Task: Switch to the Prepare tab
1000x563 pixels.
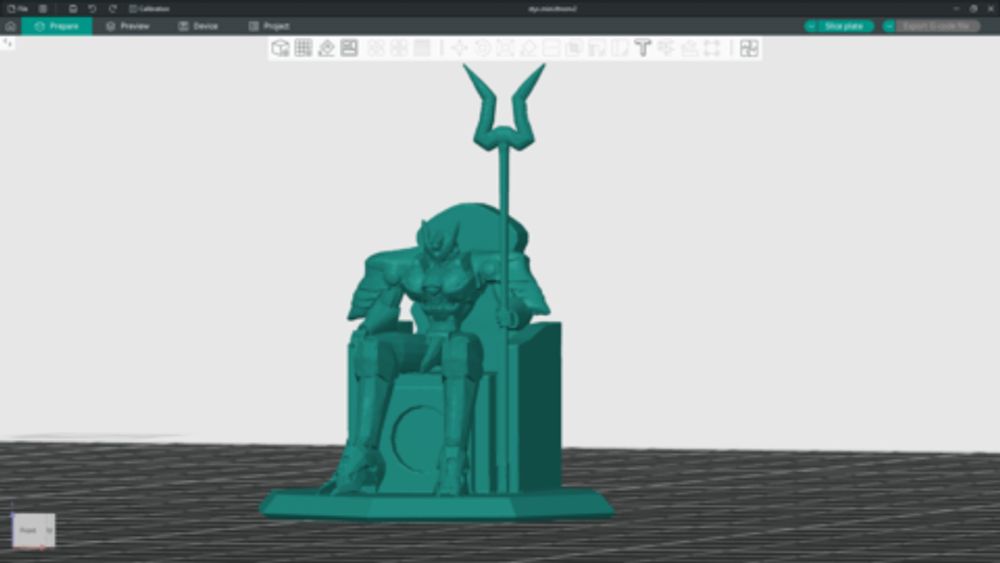Action: tap(57, 26)
